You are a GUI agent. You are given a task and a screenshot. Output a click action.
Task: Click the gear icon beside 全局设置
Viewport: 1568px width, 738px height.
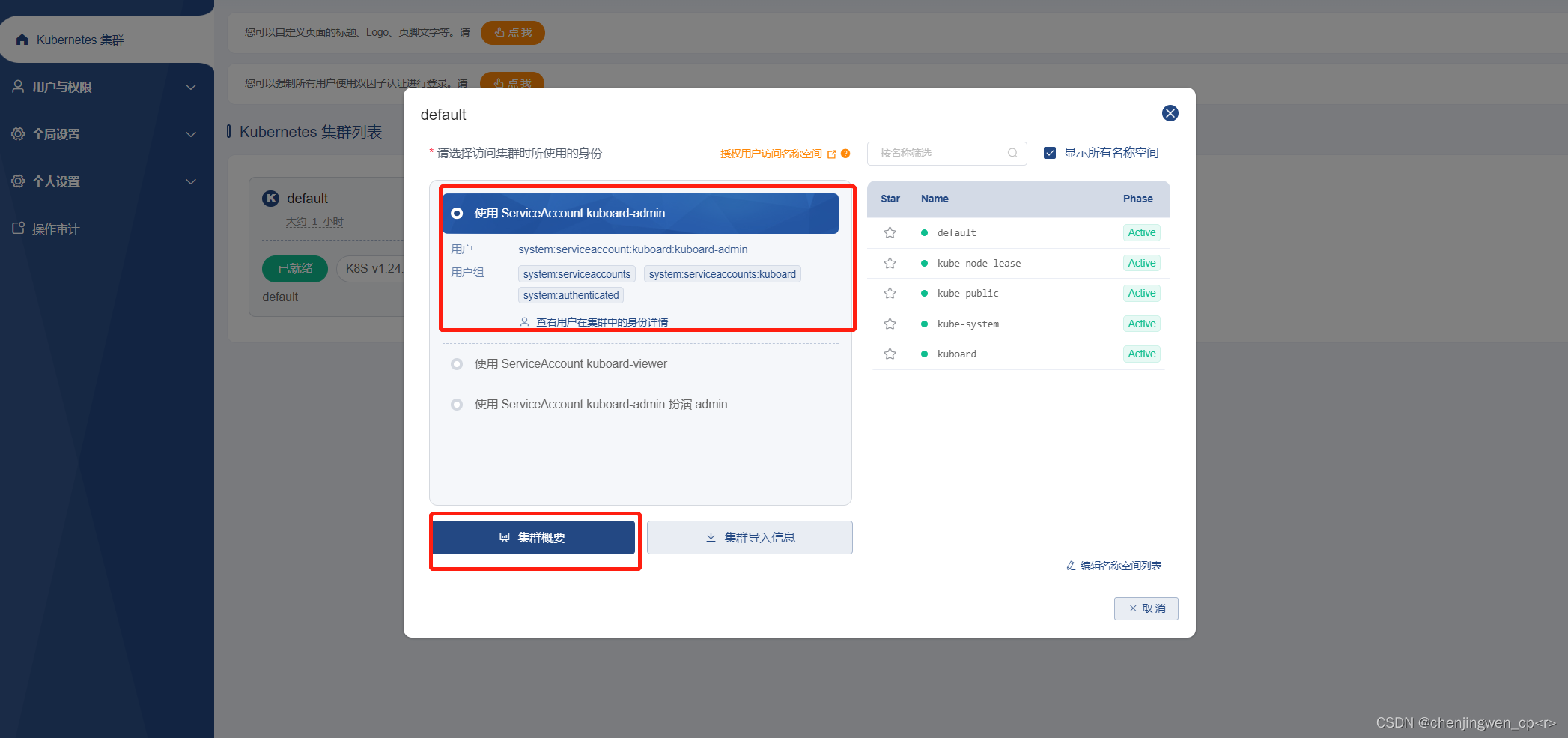[x=18, y=134]
